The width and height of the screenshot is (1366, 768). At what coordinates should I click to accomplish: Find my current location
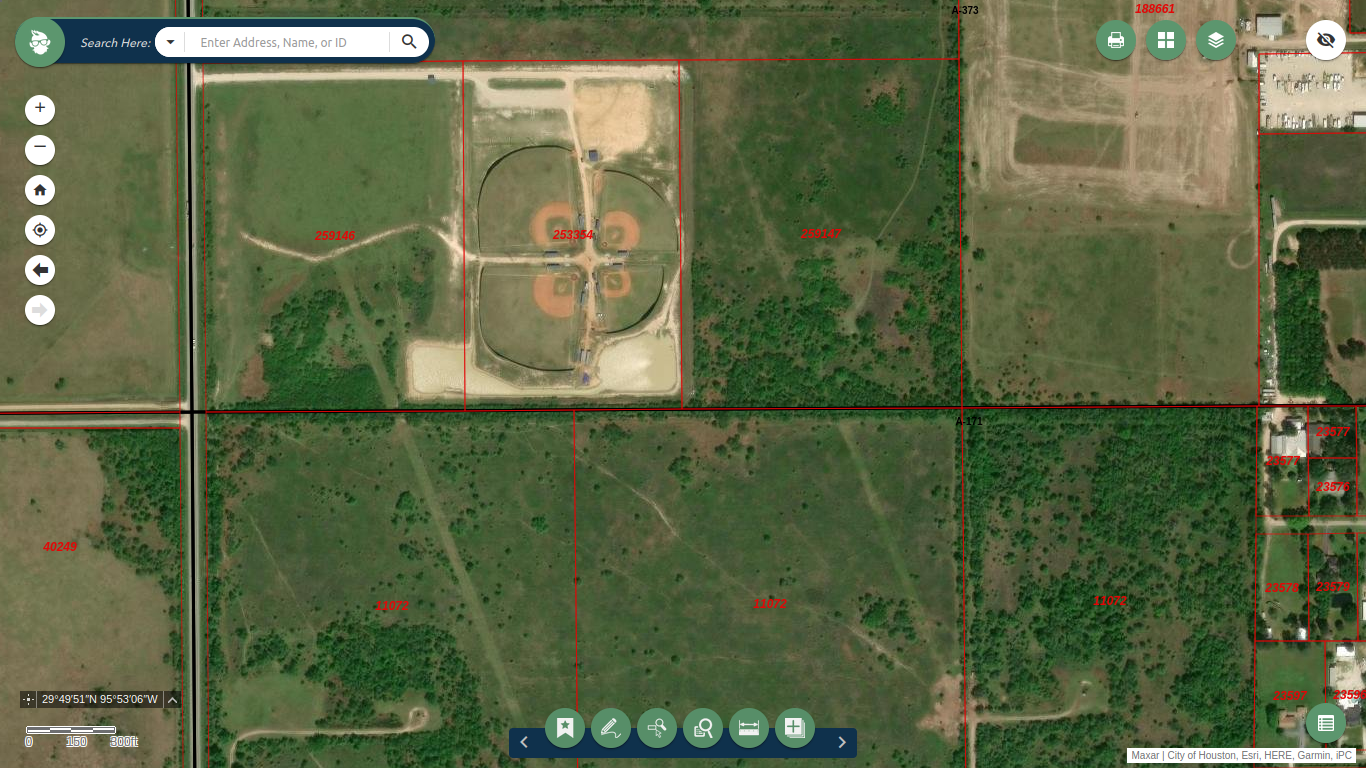click(40, 230)
